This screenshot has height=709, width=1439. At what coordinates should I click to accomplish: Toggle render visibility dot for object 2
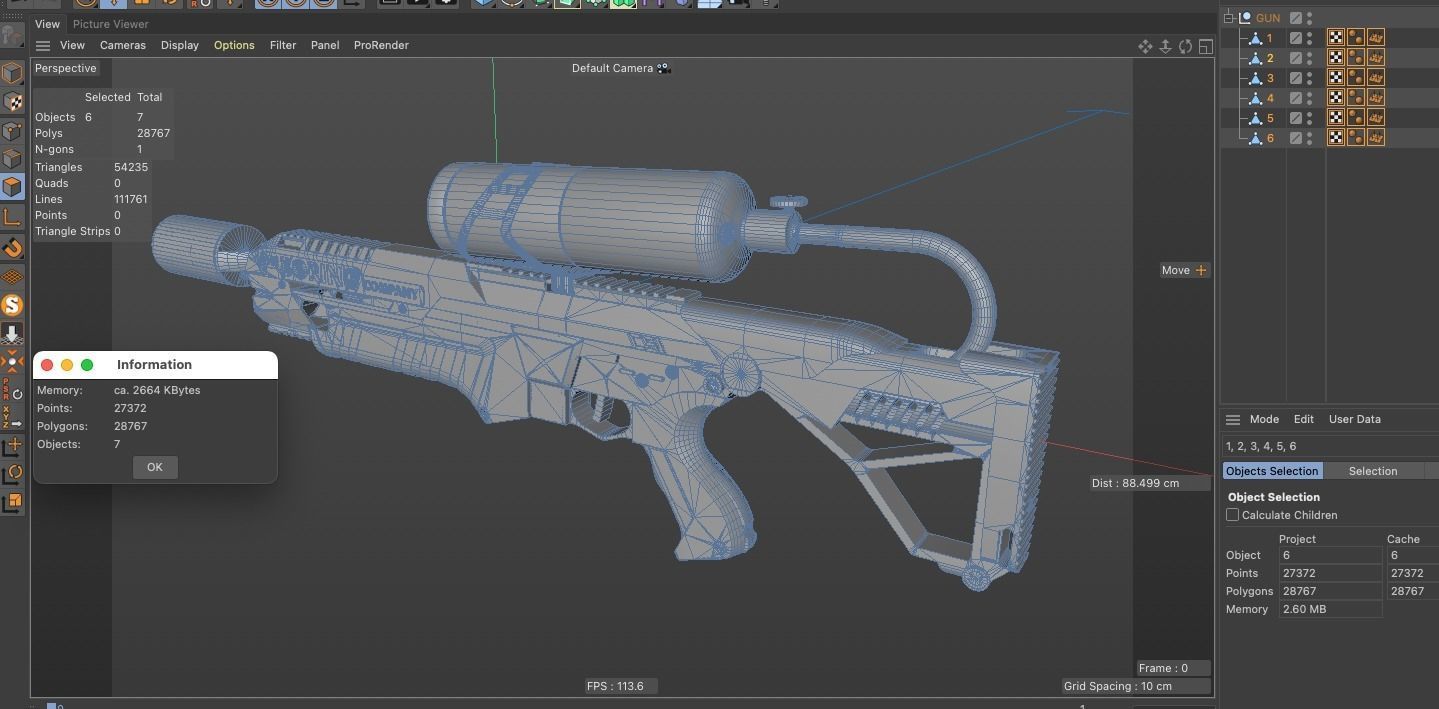(1309, 62)
